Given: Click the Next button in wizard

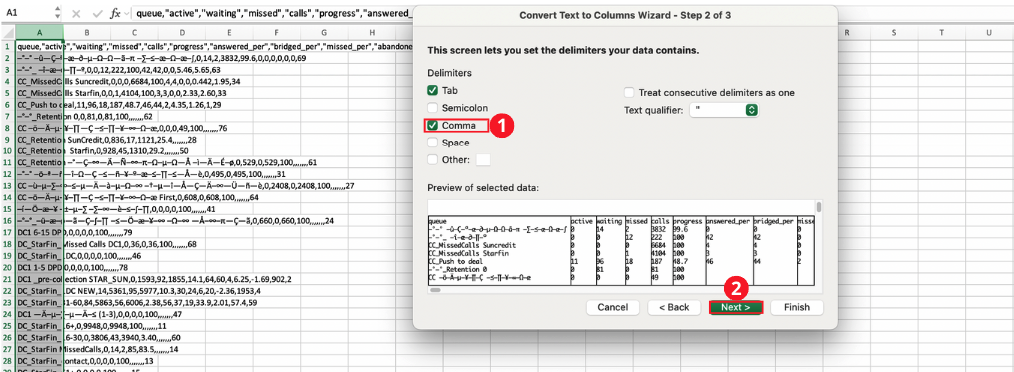Looking at the screenshot, I should point(735,307).
